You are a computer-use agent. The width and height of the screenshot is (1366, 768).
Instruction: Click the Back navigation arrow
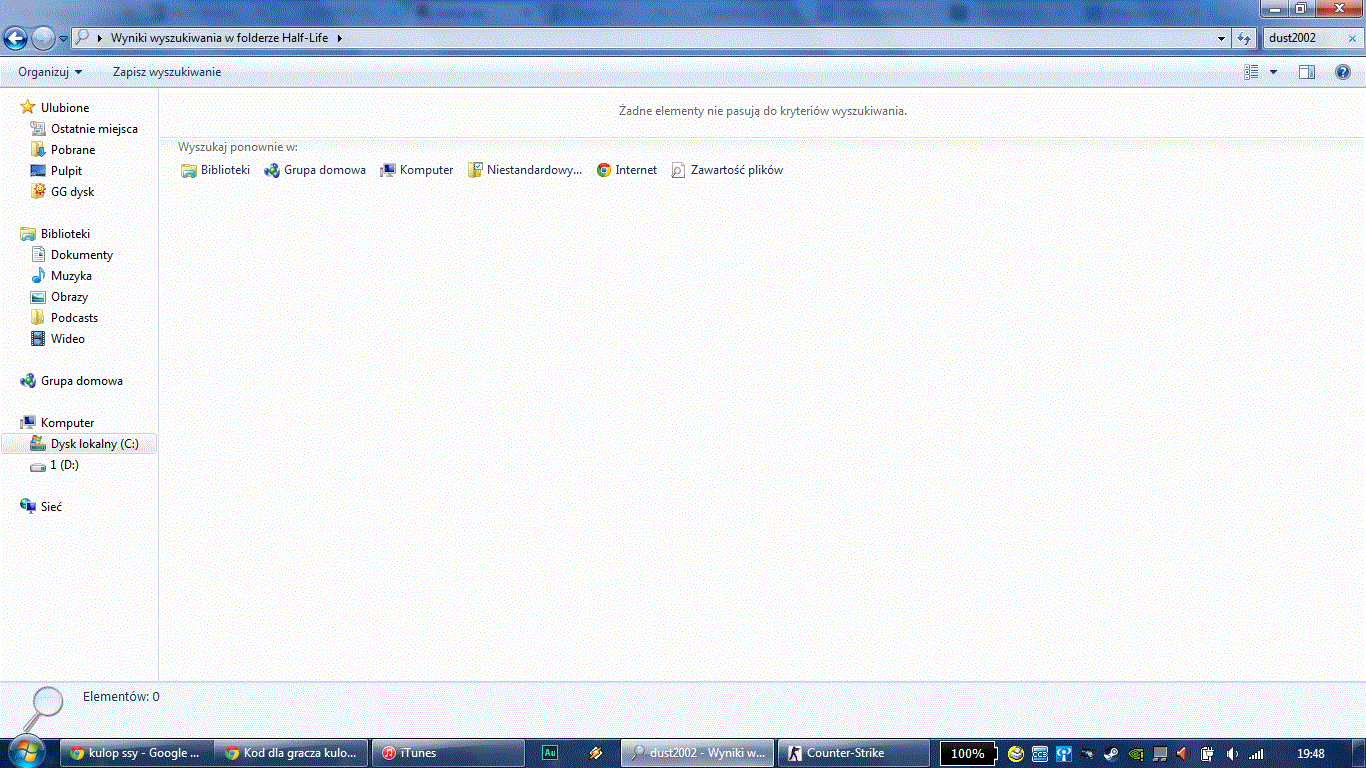click(16, 38)
